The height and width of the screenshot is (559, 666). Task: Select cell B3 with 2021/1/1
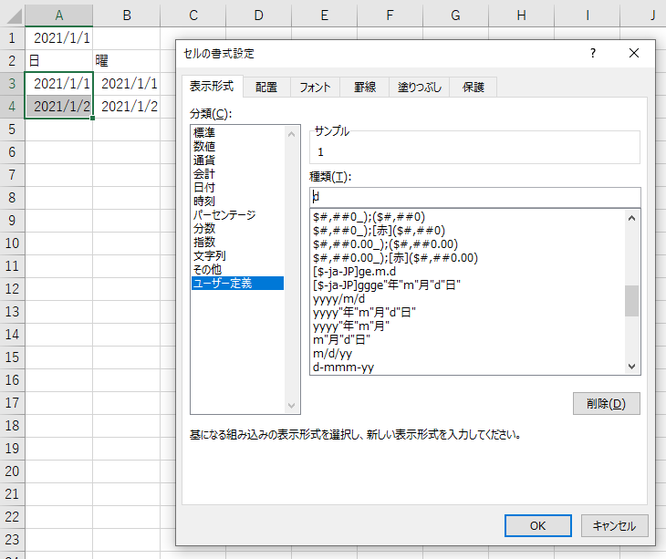(127, 84)
